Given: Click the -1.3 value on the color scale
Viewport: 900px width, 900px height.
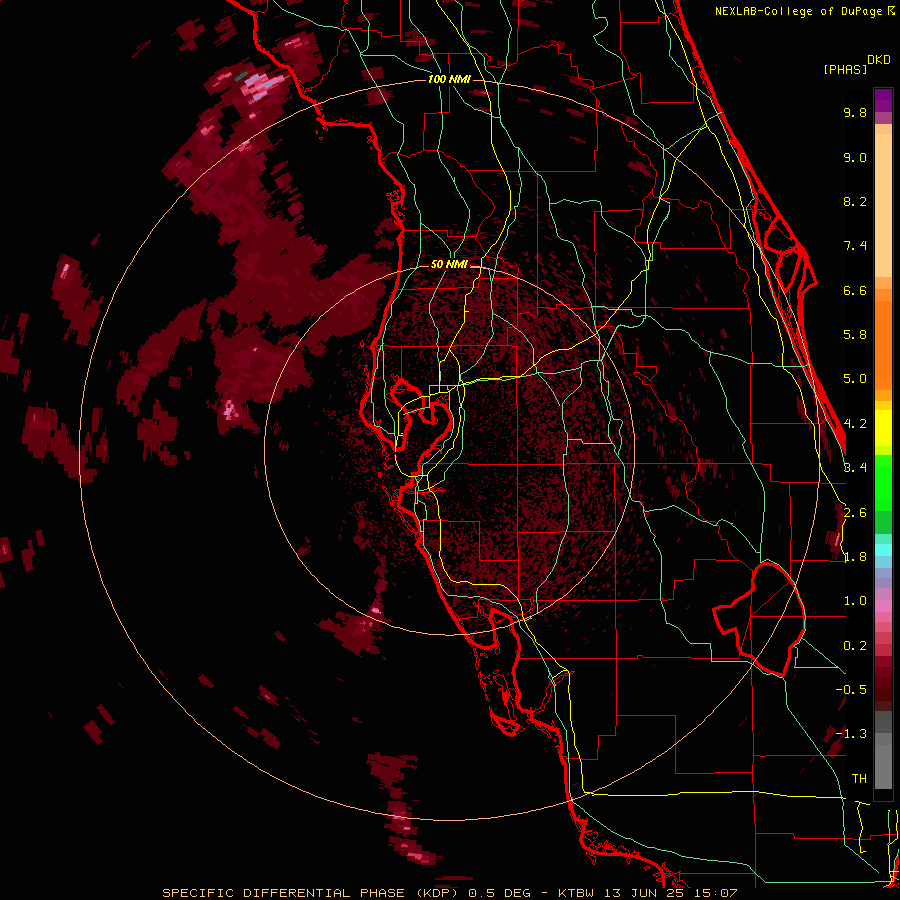Looking at the screenshot, I should coord(851,734).
